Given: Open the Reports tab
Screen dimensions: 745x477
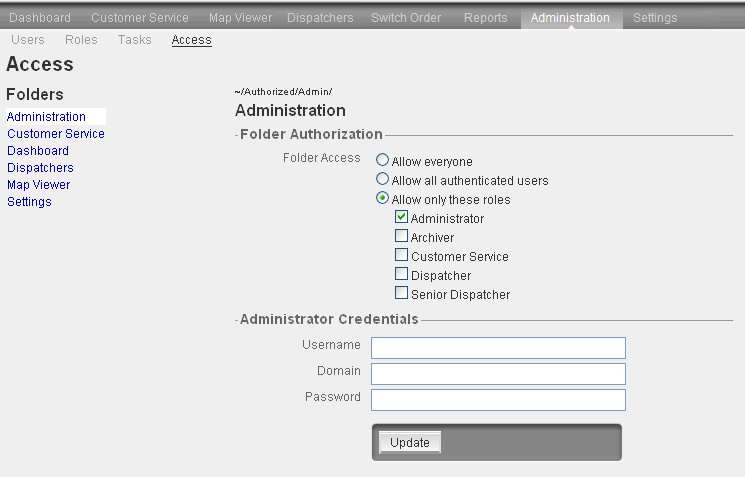Looking at the screenshot, I should [x=485, y=18].
